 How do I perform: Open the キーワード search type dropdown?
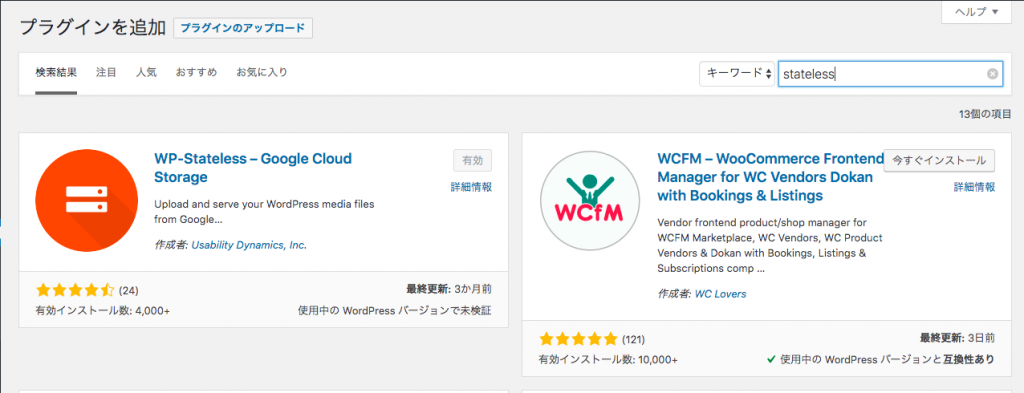click(737, 74)
